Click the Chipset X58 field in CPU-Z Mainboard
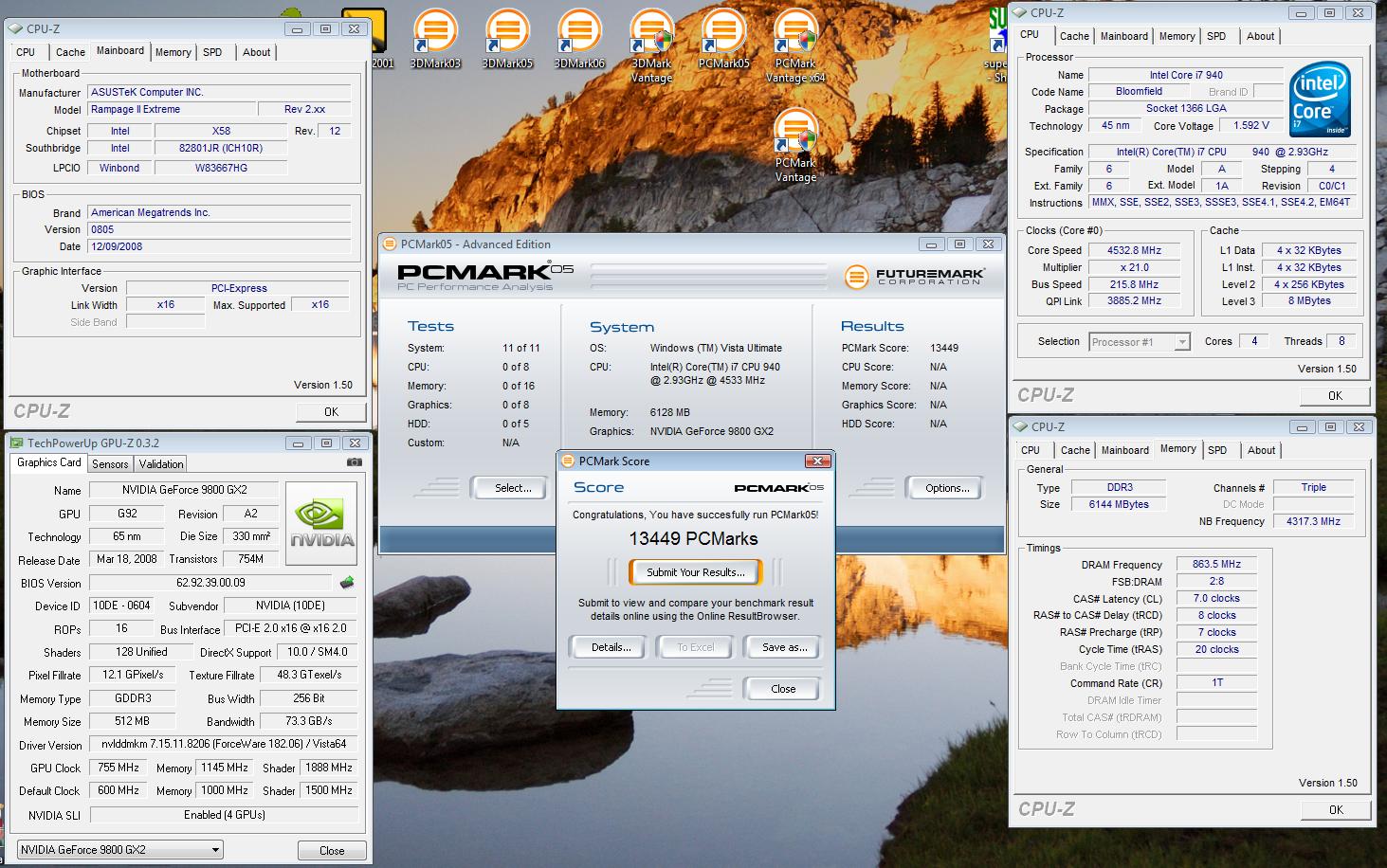The width and height of the screenshot is (1387, 868). coord(221,131)
